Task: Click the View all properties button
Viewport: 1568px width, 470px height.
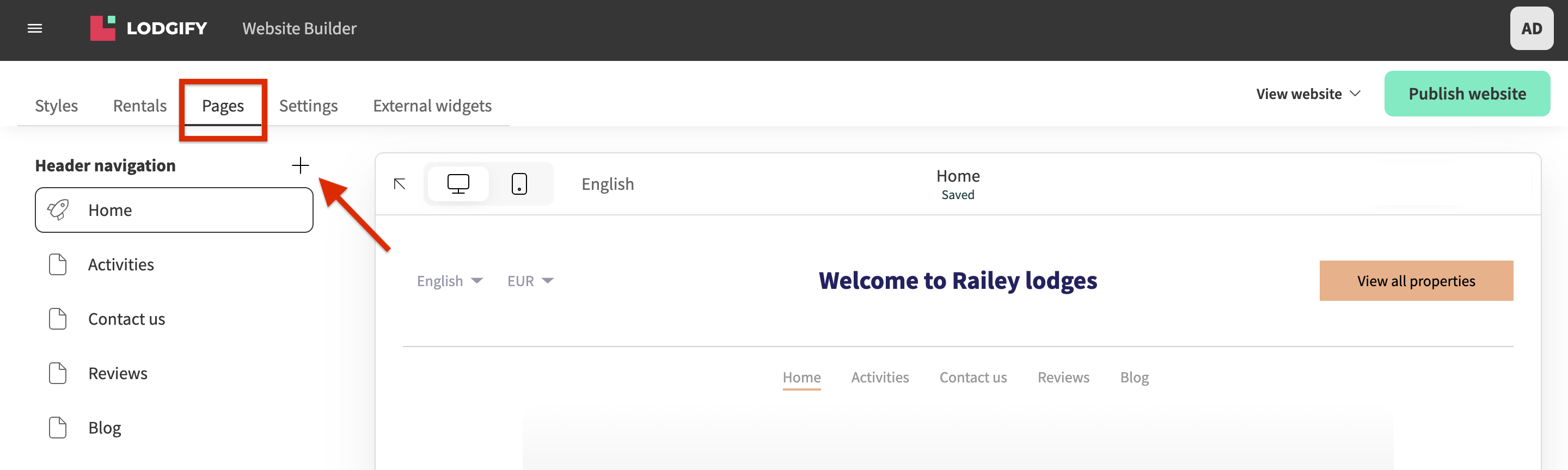Action: pyautogui.click(x=1416, y=281)
